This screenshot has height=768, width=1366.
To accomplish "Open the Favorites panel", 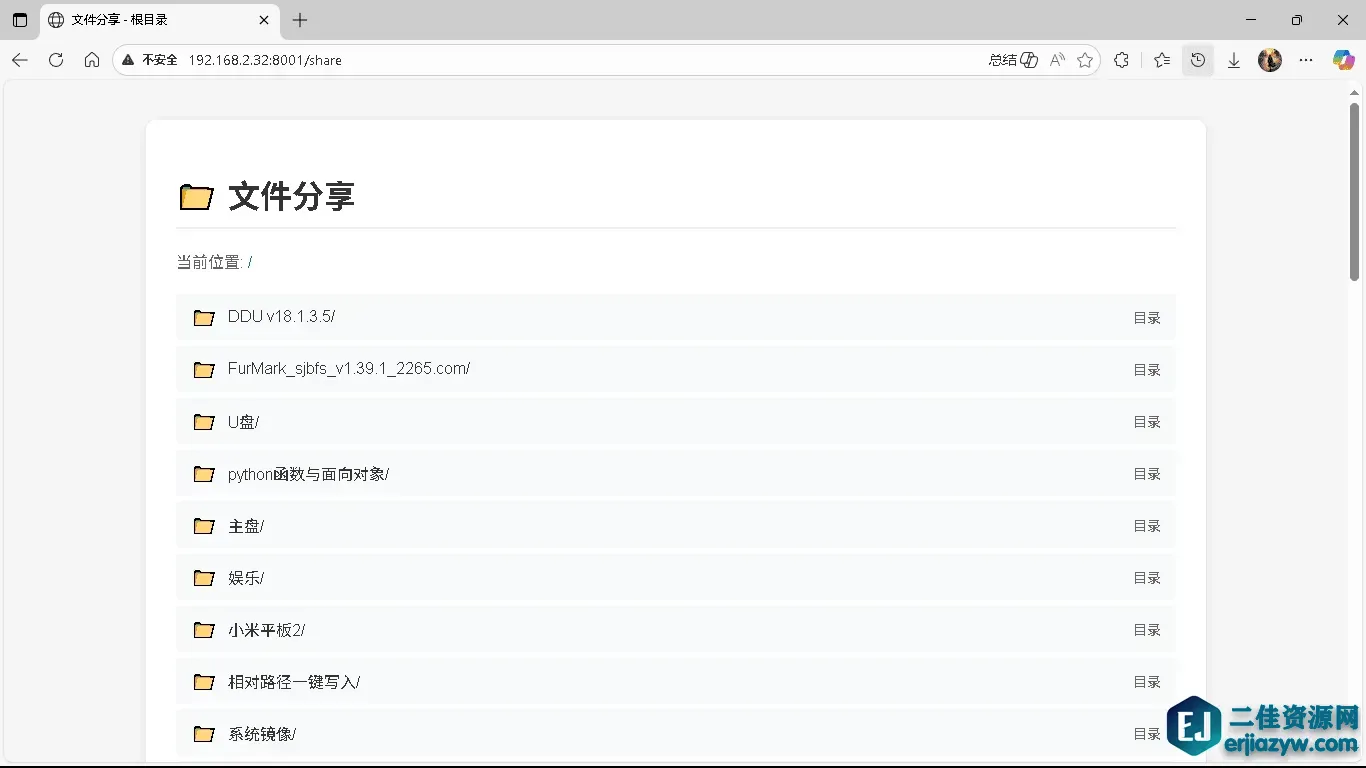I will point(1161,60).
